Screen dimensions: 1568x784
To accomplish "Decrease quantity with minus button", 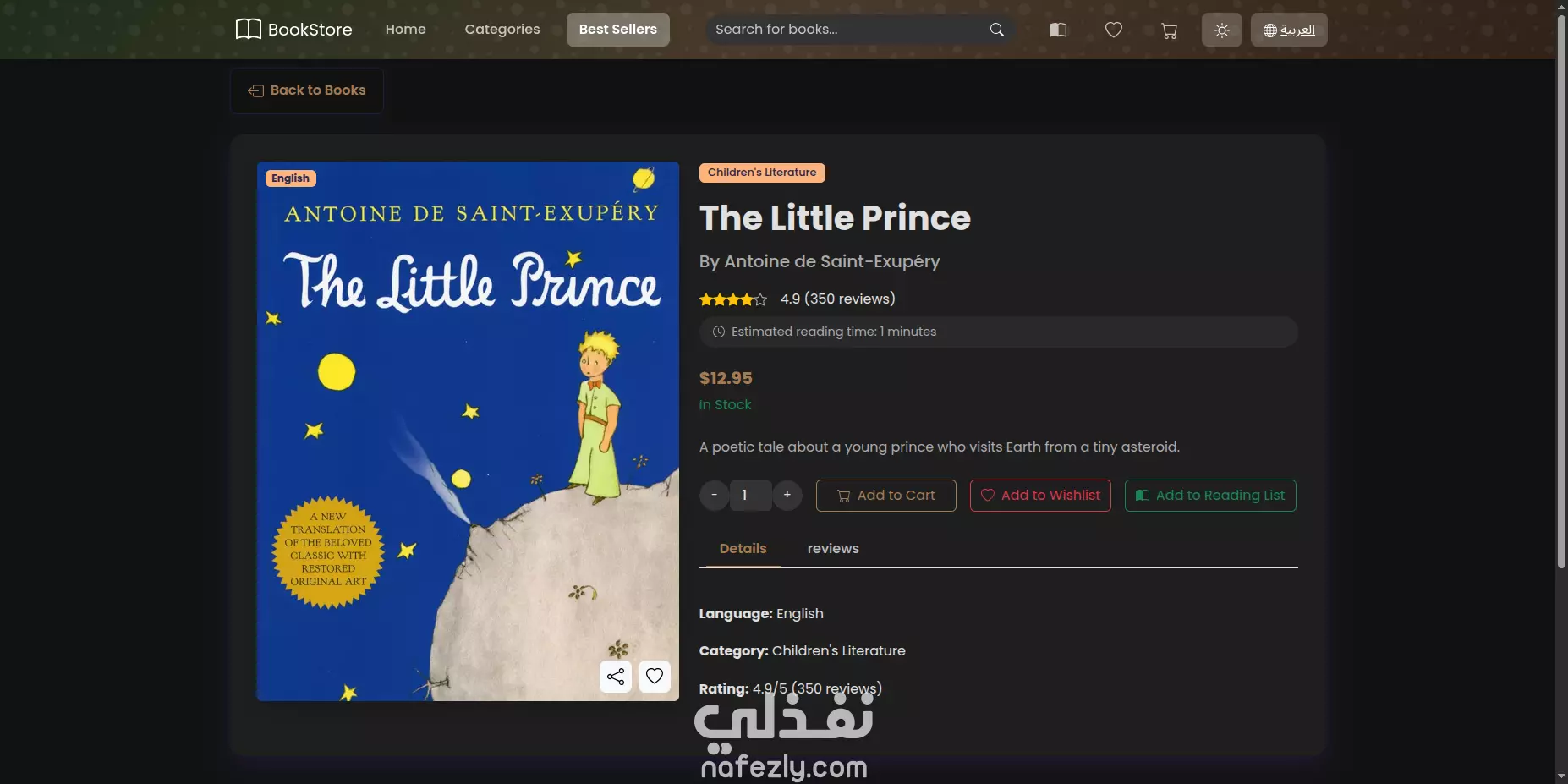I will pyautogui.click(x=715, y=495).
